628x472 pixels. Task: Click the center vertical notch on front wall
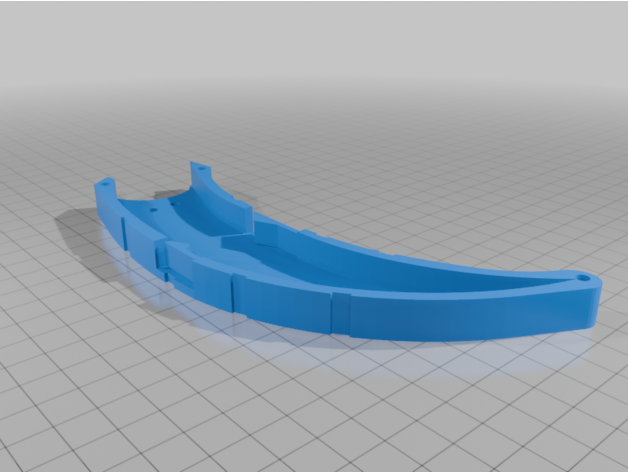coord(233,295)
